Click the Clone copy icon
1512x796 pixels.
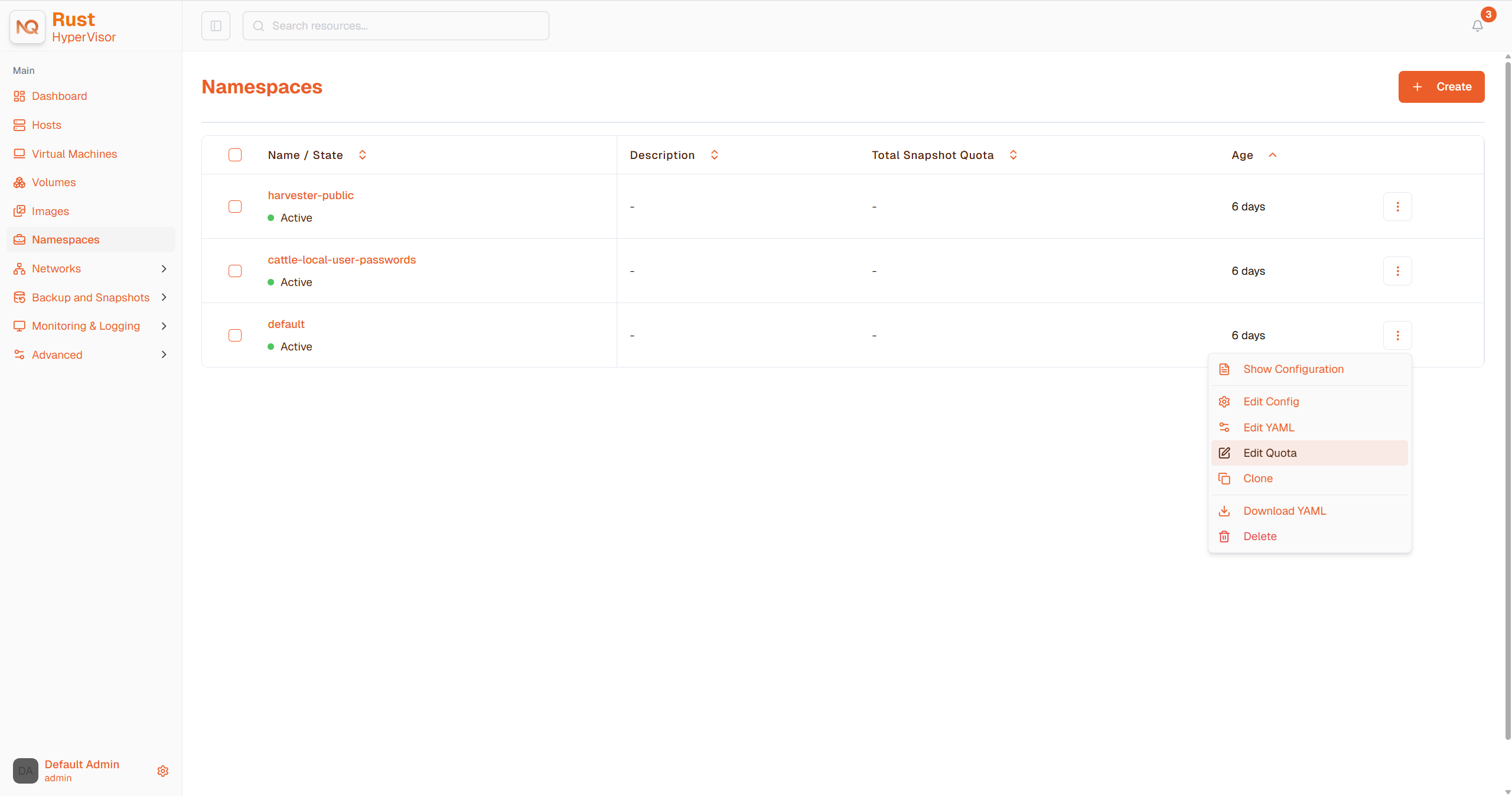(1224, 479)
